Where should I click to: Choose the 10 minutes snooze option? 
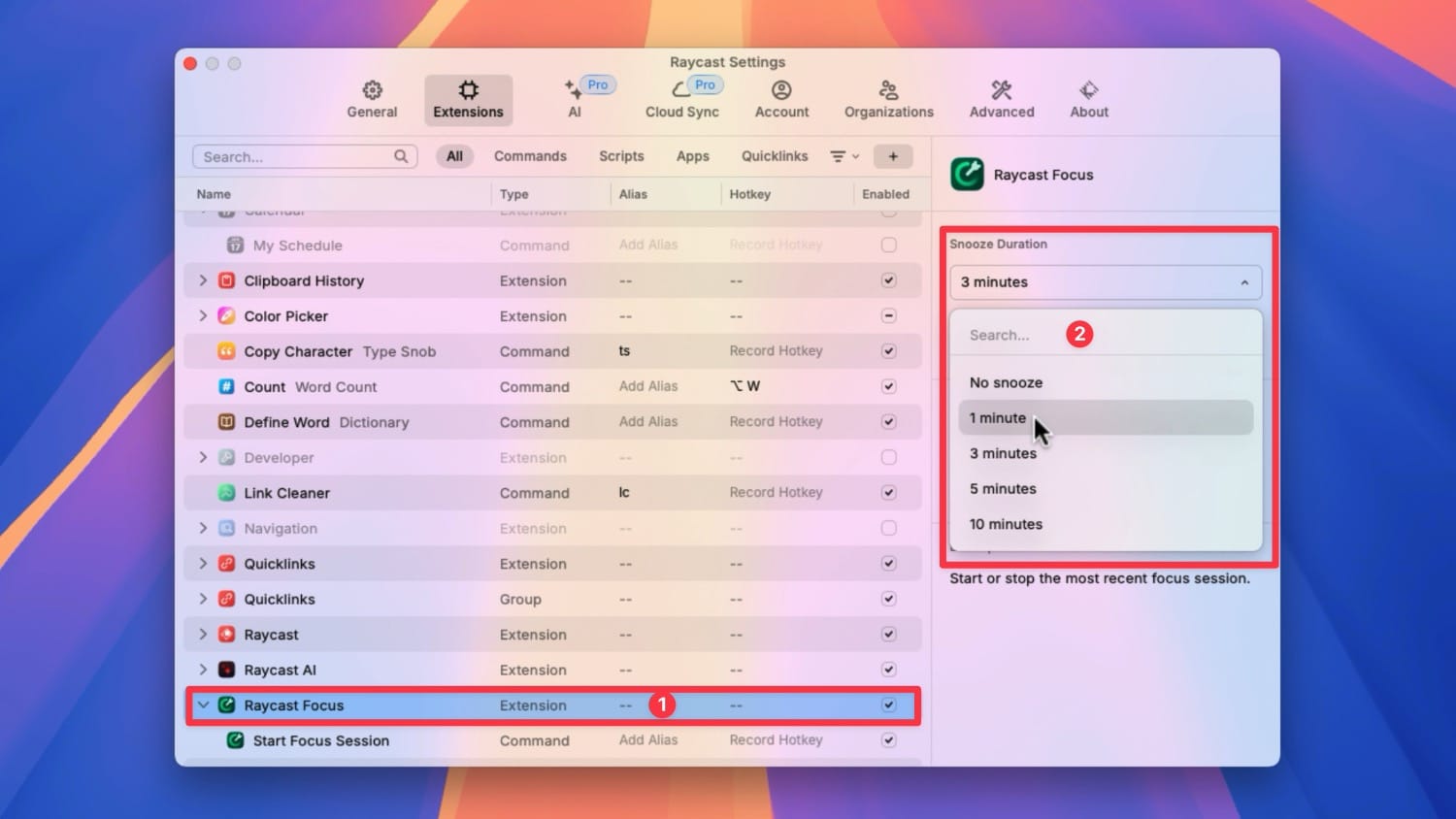[x=1106, y=524]
